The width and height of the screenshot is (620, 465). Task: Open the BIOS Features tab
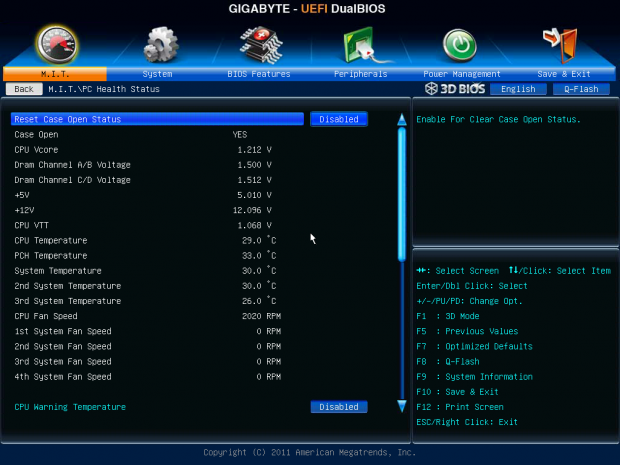click(259, 74)
